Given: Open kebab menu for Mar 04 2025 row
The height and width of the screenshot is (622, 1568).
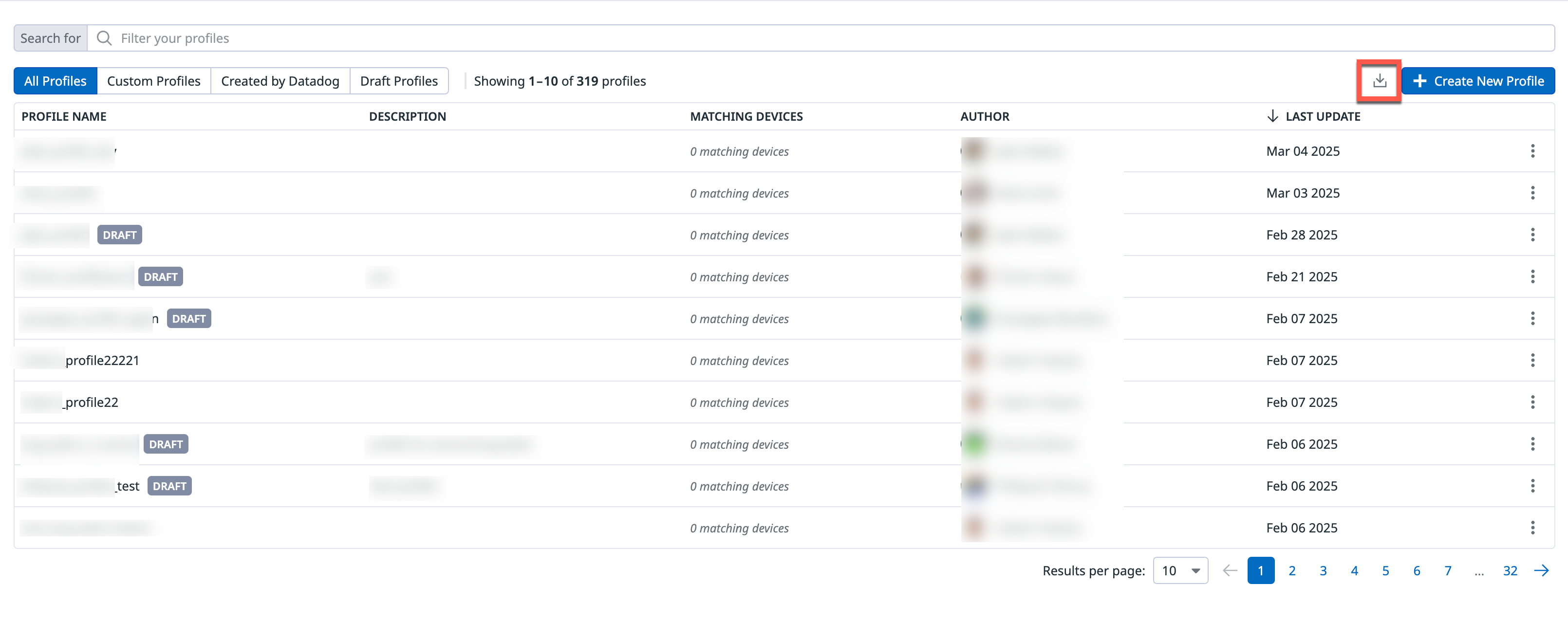Looking at the screenshot, I should pyautogui.click(x=1532, y=151).
